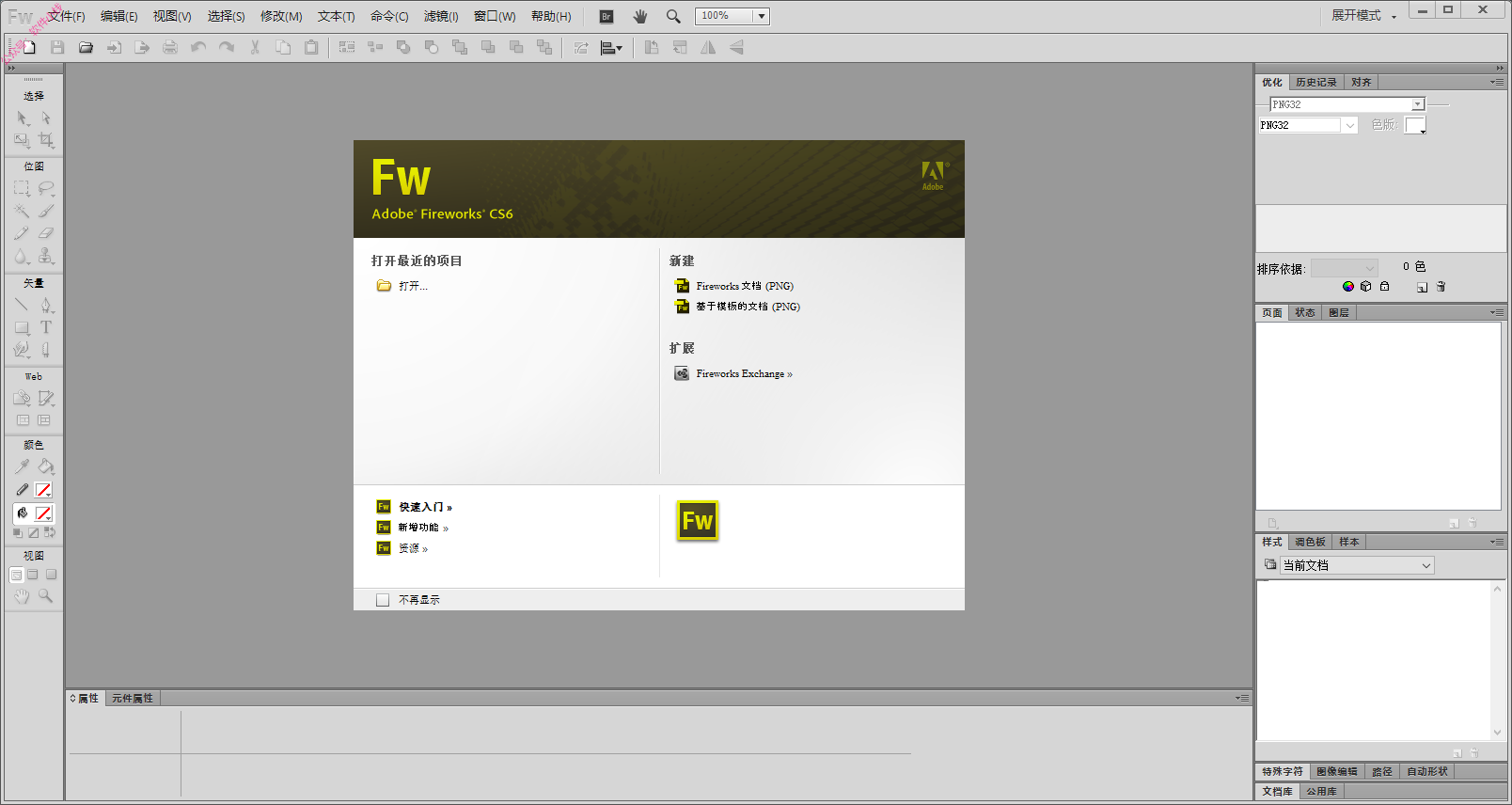Open the zoom level 100% dropdown
The image size is (1512, 805).
762,16
